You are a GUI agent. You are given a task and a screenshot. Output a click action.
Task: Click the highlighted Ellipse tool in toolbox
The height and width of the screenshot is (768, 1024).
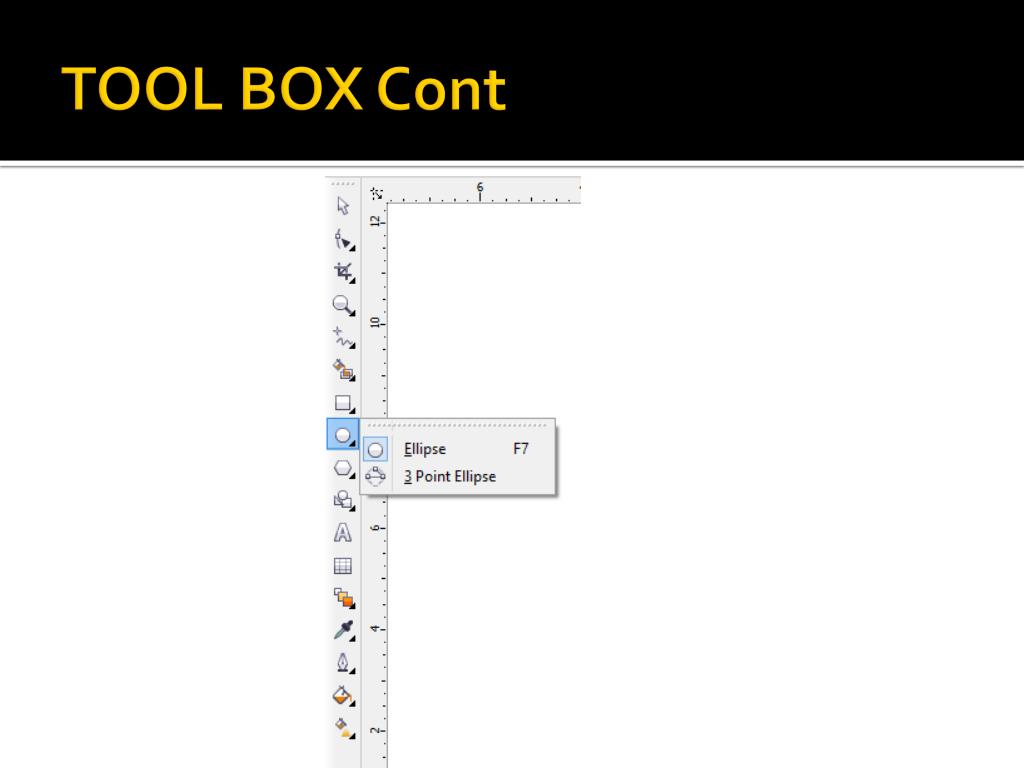pos(343,434)
